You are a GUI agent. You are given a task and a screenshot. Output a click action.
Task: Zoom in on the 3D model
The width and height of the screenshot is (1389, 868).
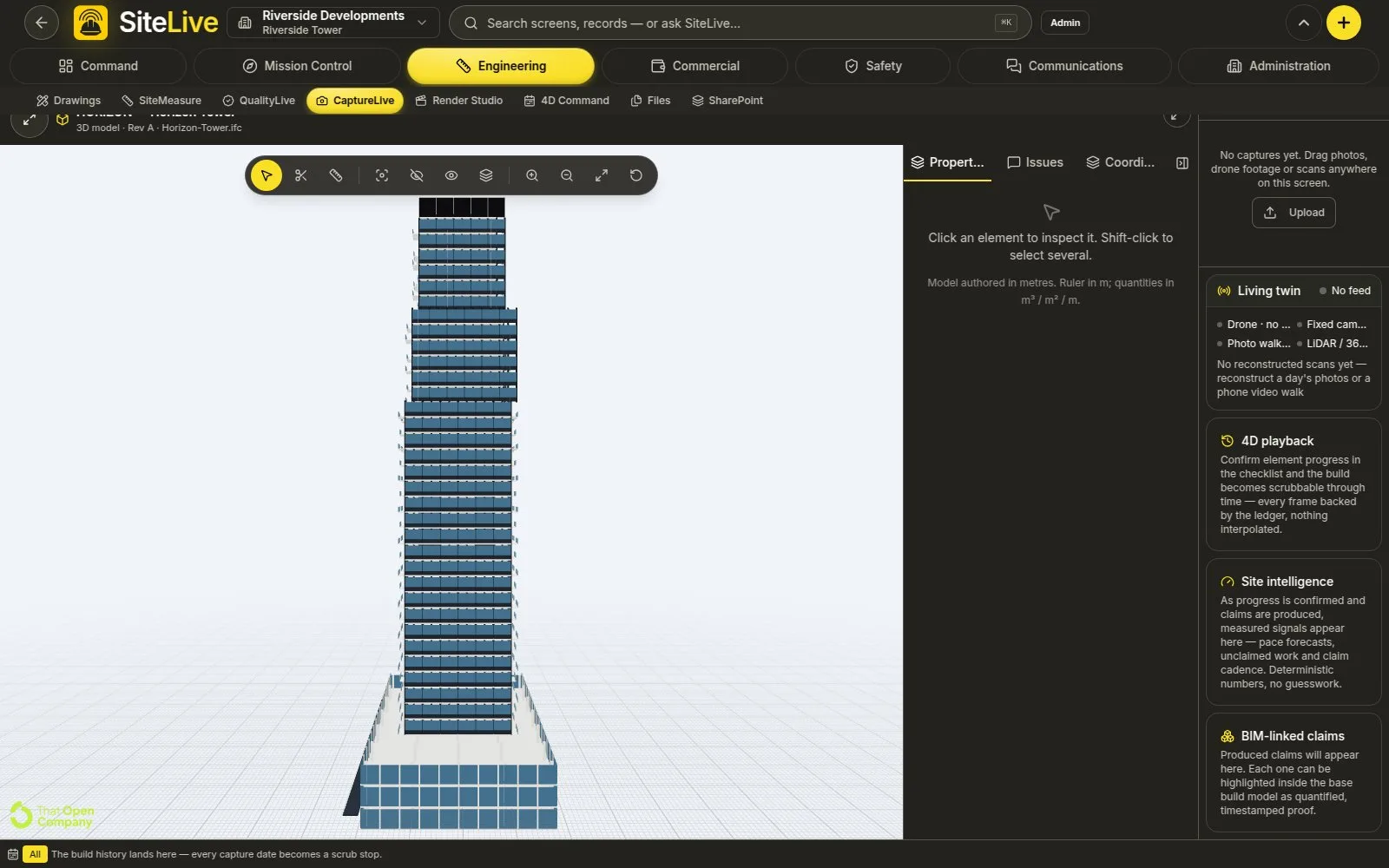pyautogui.click(x=532, y=175)
